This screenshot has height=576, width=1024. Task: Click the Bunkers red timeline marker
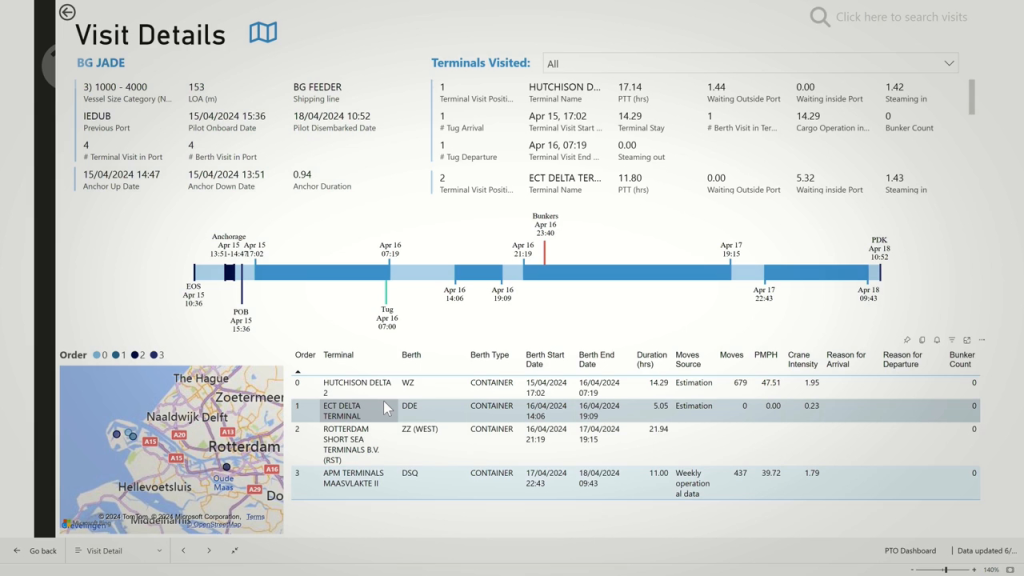coord(545,253)
